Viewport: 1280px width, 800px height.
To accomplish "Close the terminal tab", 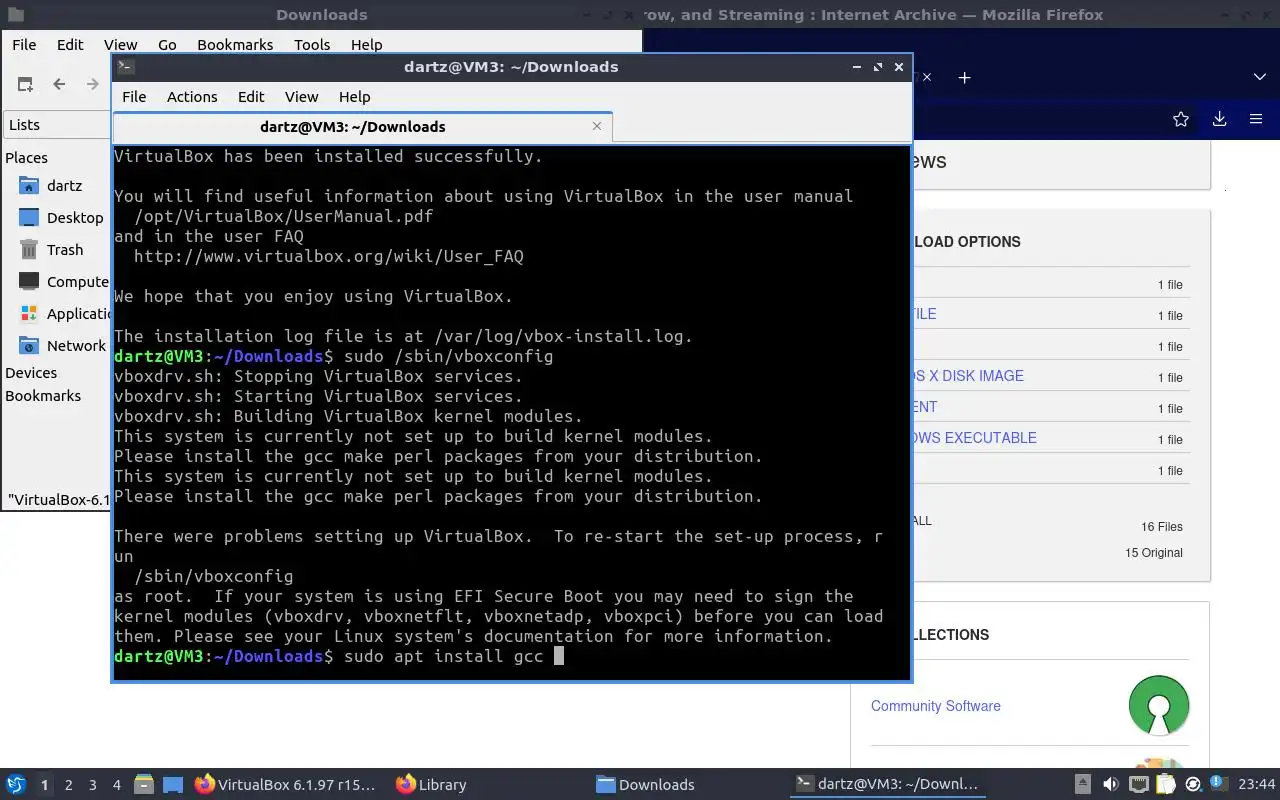I will pos(597,126).
